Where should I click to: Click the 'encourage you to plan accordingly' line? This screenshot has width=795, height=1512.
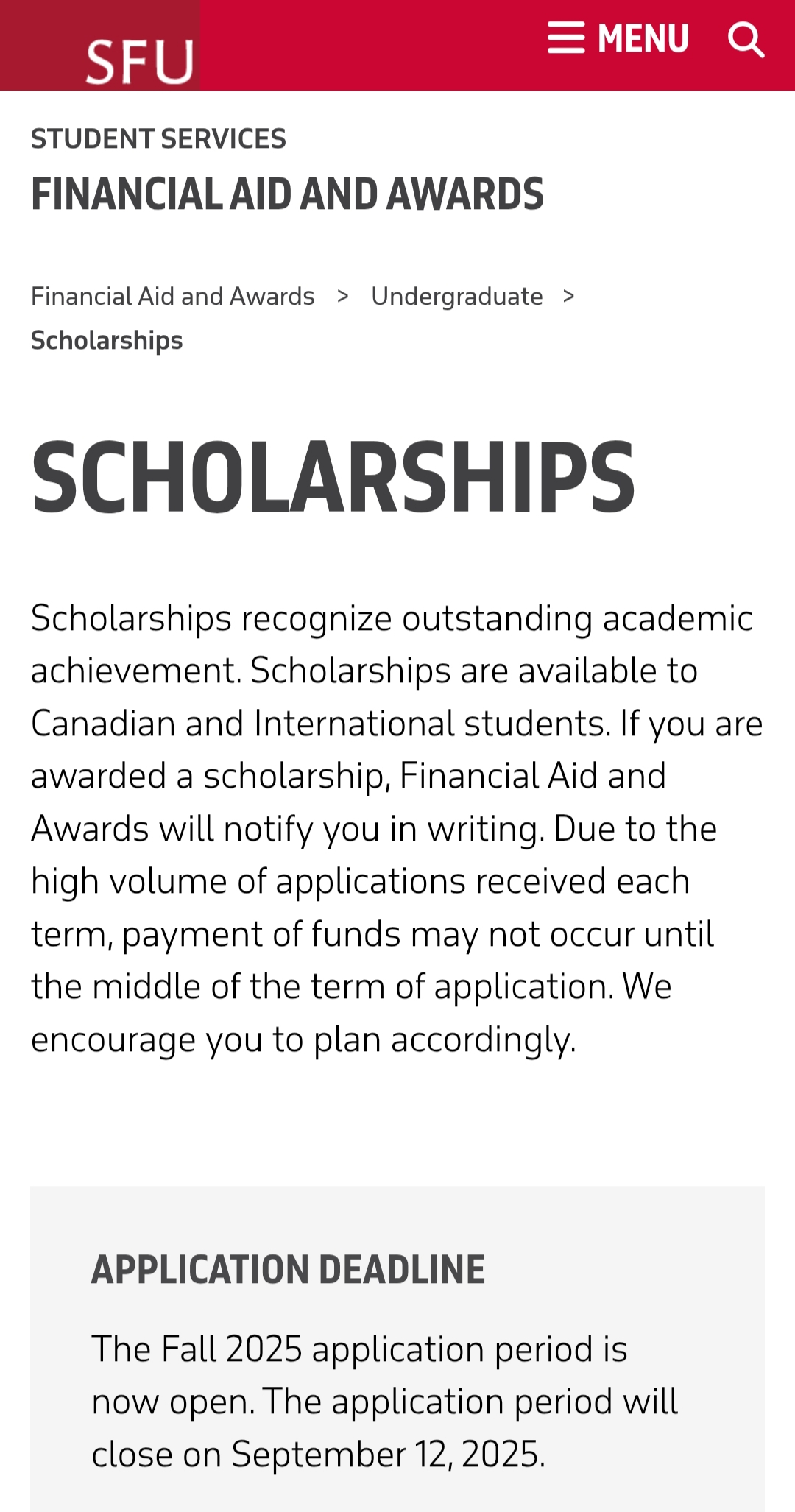303,1039
